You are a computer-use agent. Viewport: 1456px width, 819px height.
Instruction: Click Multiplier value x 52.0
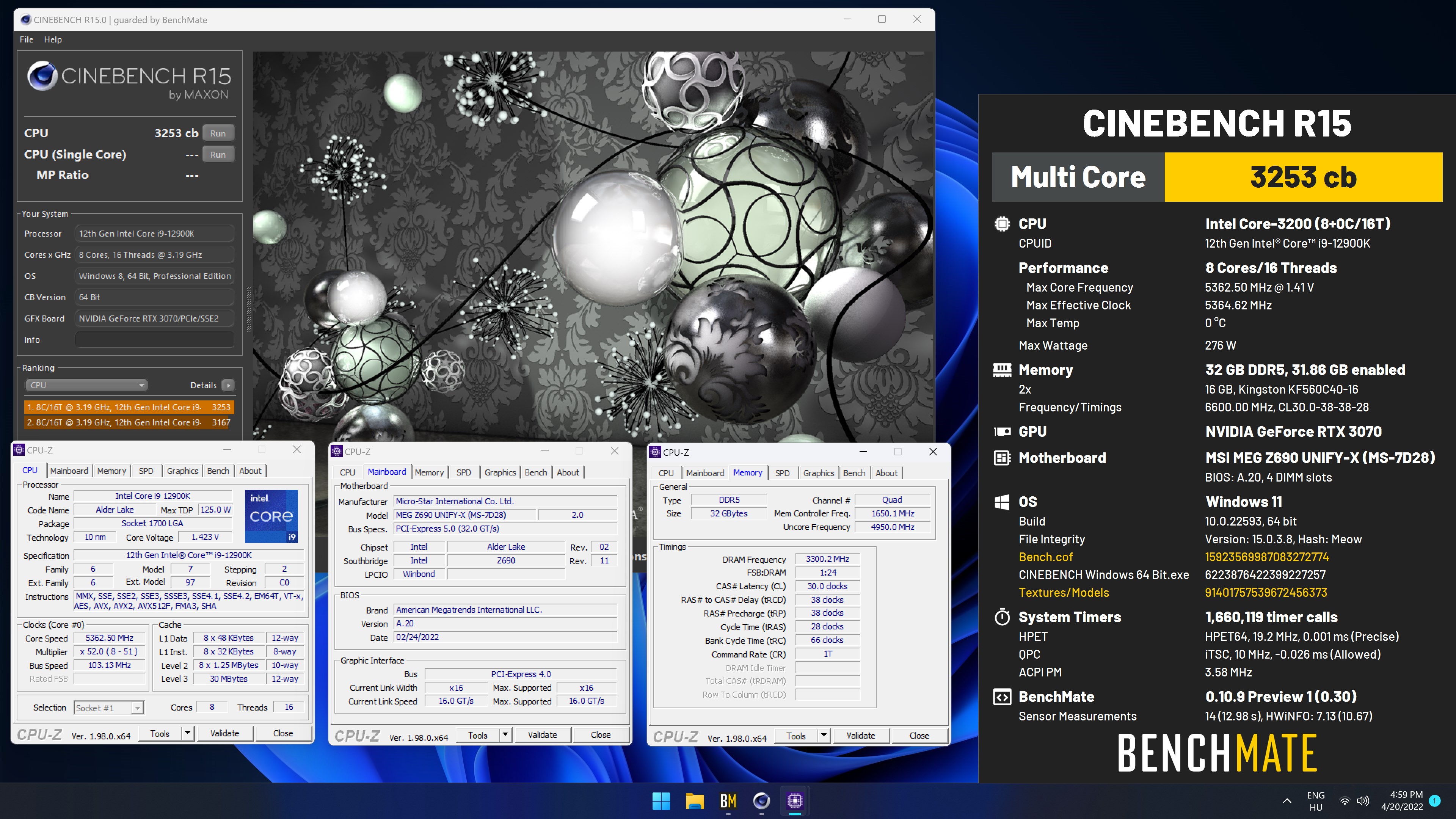(x=109, y=651)
